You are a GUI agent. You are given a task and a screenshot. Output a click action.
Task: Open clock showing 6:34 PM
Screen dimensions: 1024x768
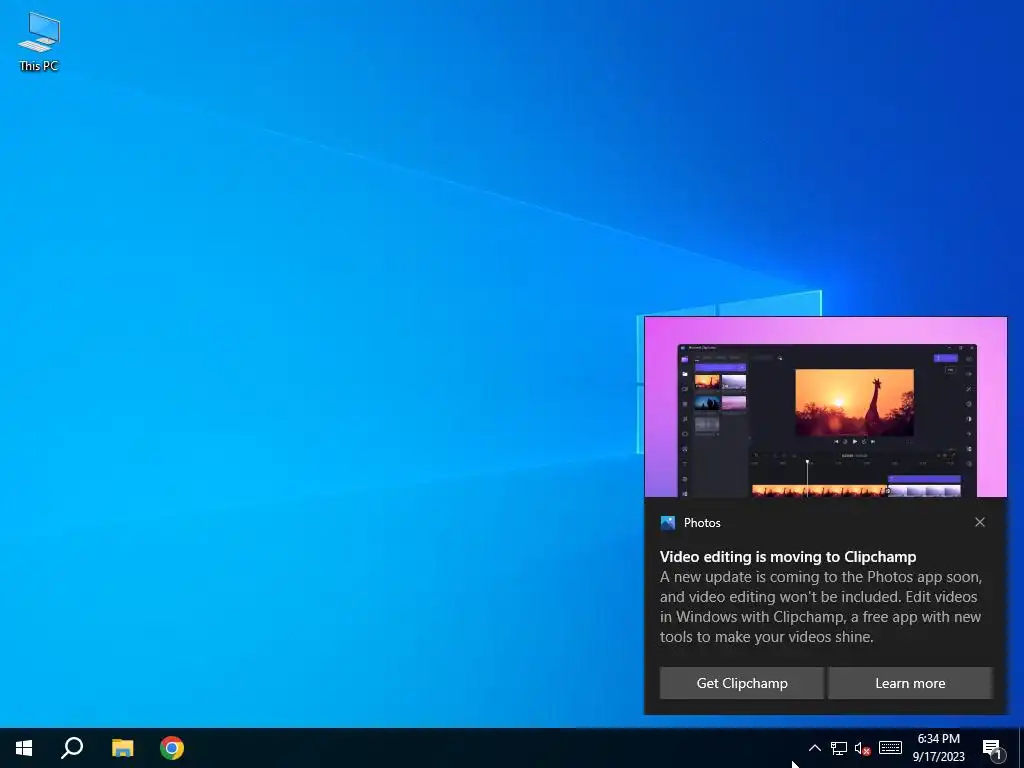tap(938, 739)
